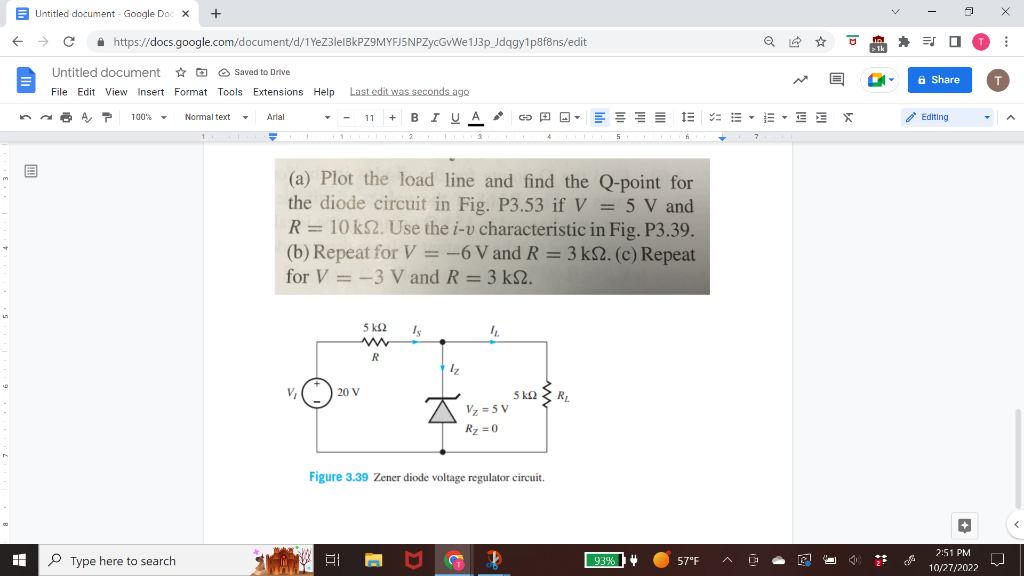Open the Format menu
Screen dimensions: 1024x576
190,91
